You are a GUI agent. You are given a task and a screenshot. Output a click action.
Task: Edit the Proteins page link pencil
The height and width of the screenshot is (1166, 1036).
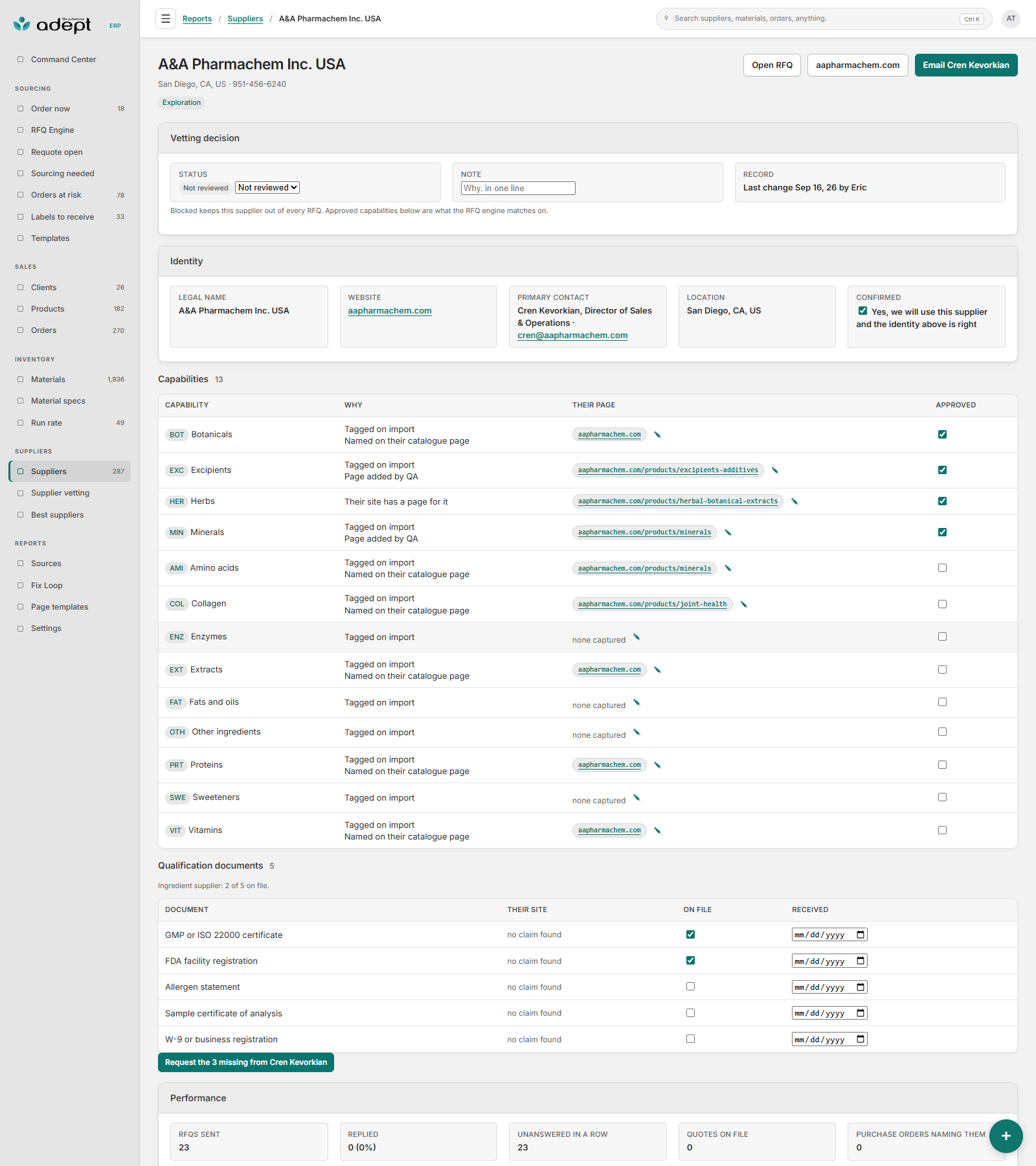tap(657, 765)
